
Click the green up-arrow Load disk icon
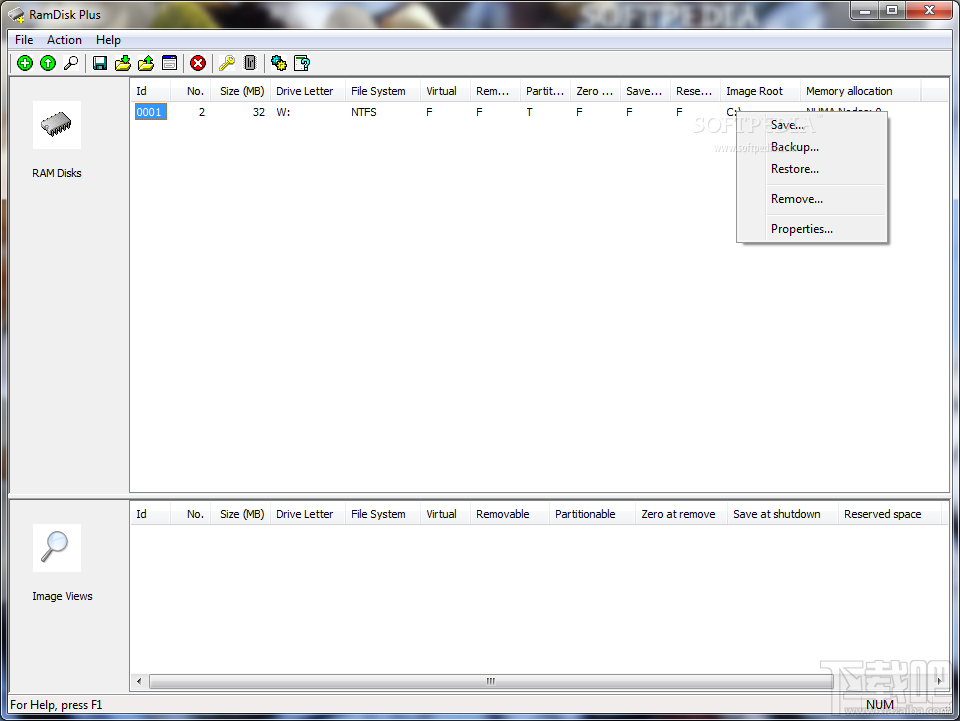[x=48, y=63]
